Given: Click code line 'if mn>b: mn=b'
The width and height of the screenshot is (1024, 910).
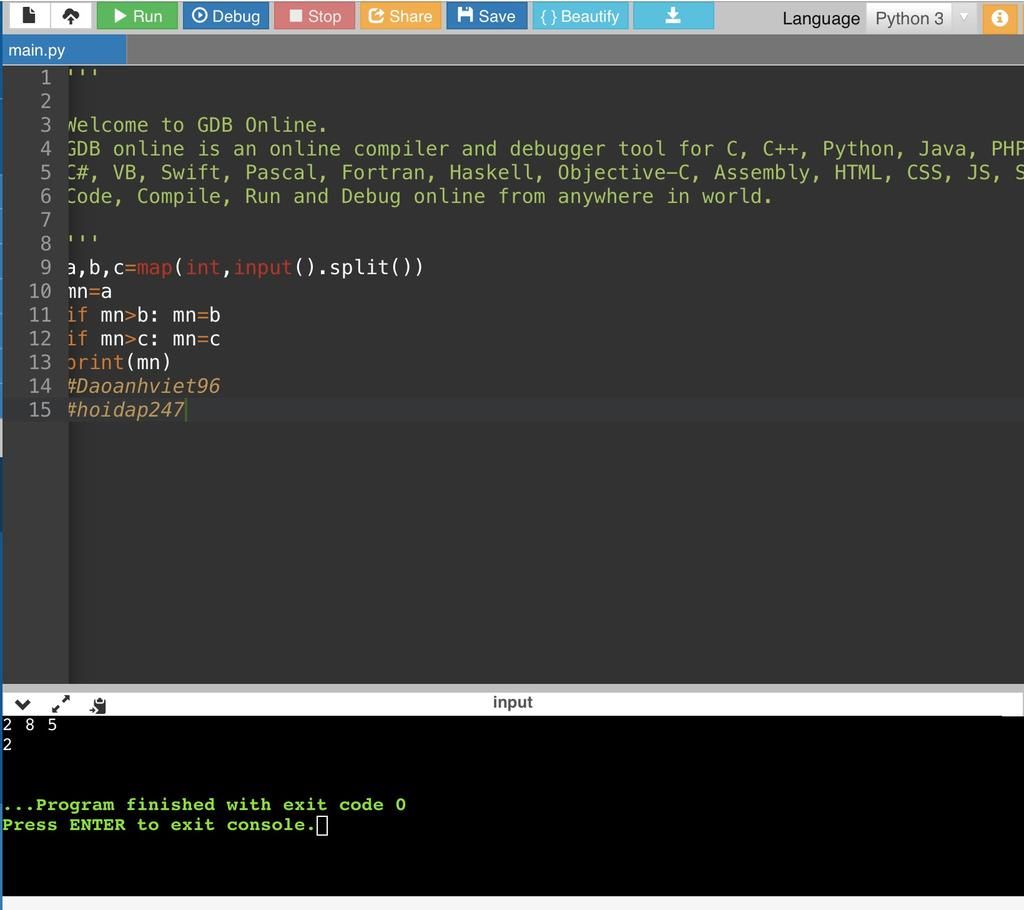Looking at the screenshot, I should coord(144,315).
